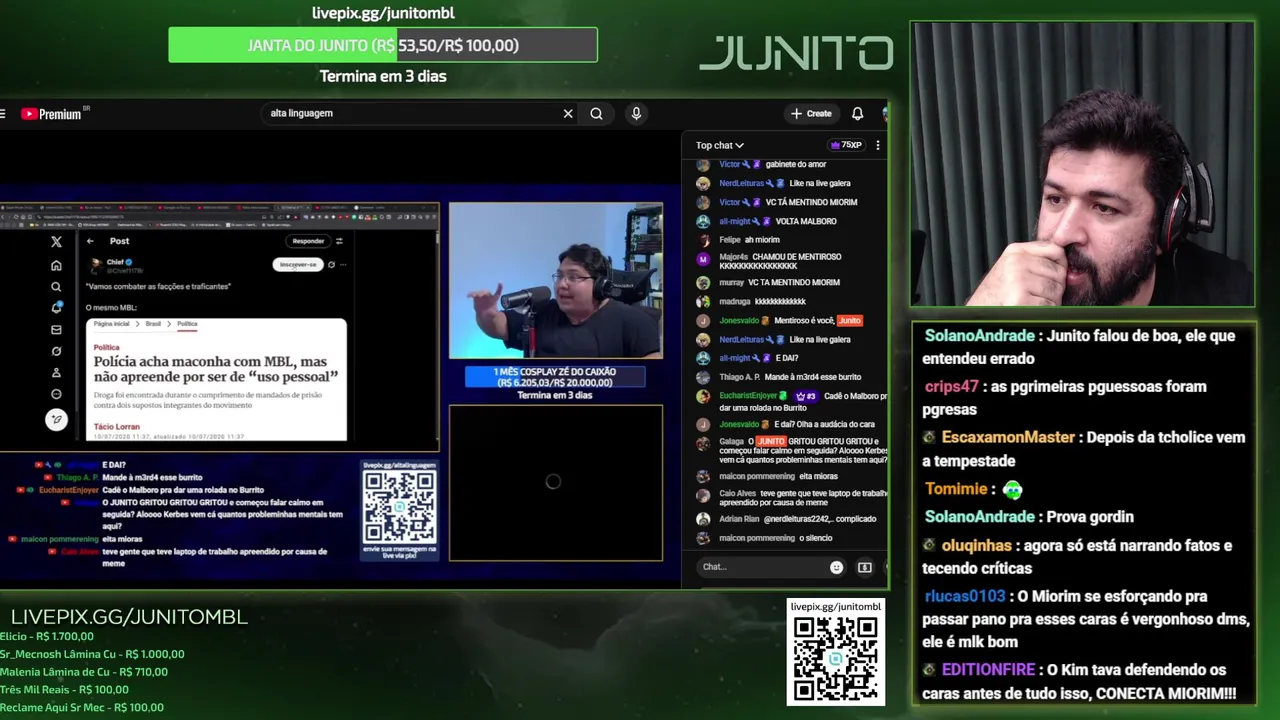Select the underlined 'Política' breadcrumb tab

coord(187,324)
